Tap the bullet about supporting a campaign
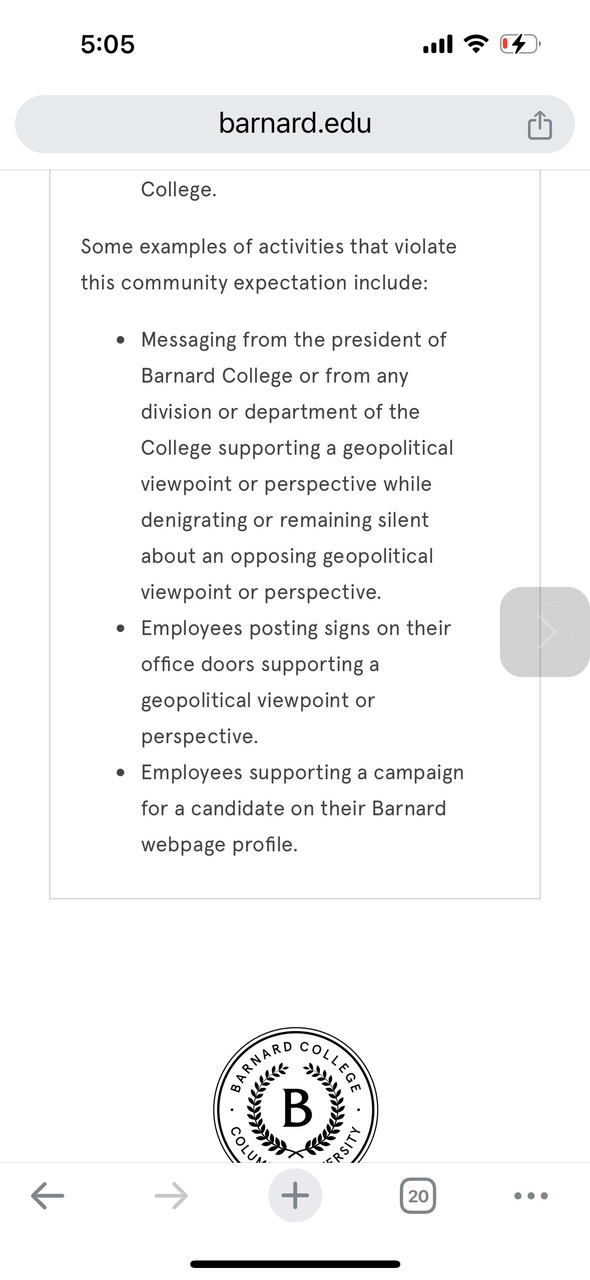This screenshot has height=1280, width=590. tap(302, 808)
